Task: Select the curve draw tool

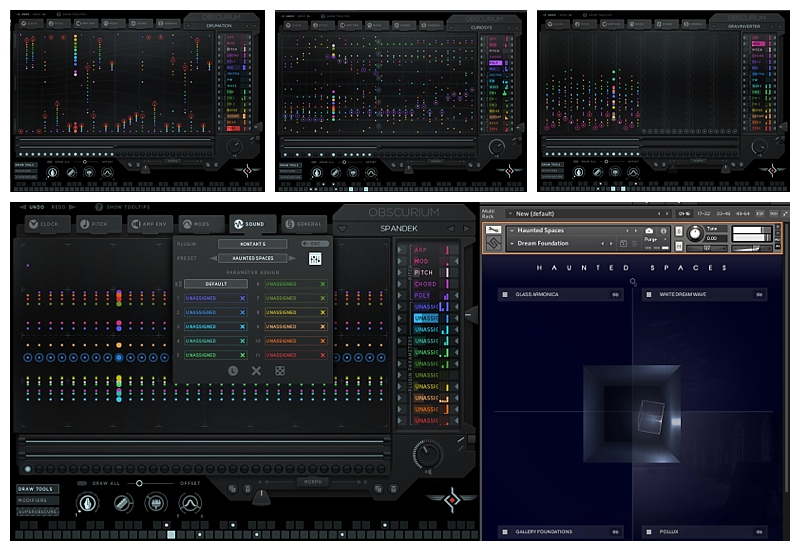Action: (190, 504)
